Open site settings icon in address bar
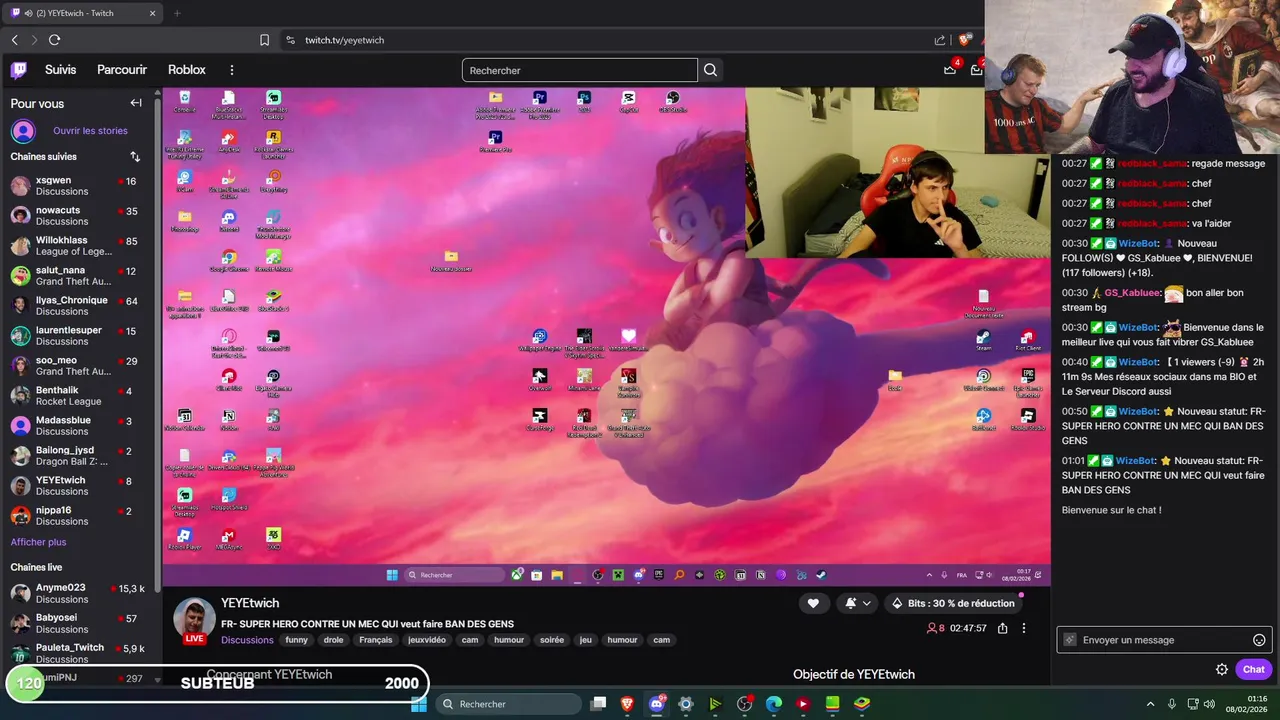This screenshot has height=720, width=1280. (x=290, y=40)
